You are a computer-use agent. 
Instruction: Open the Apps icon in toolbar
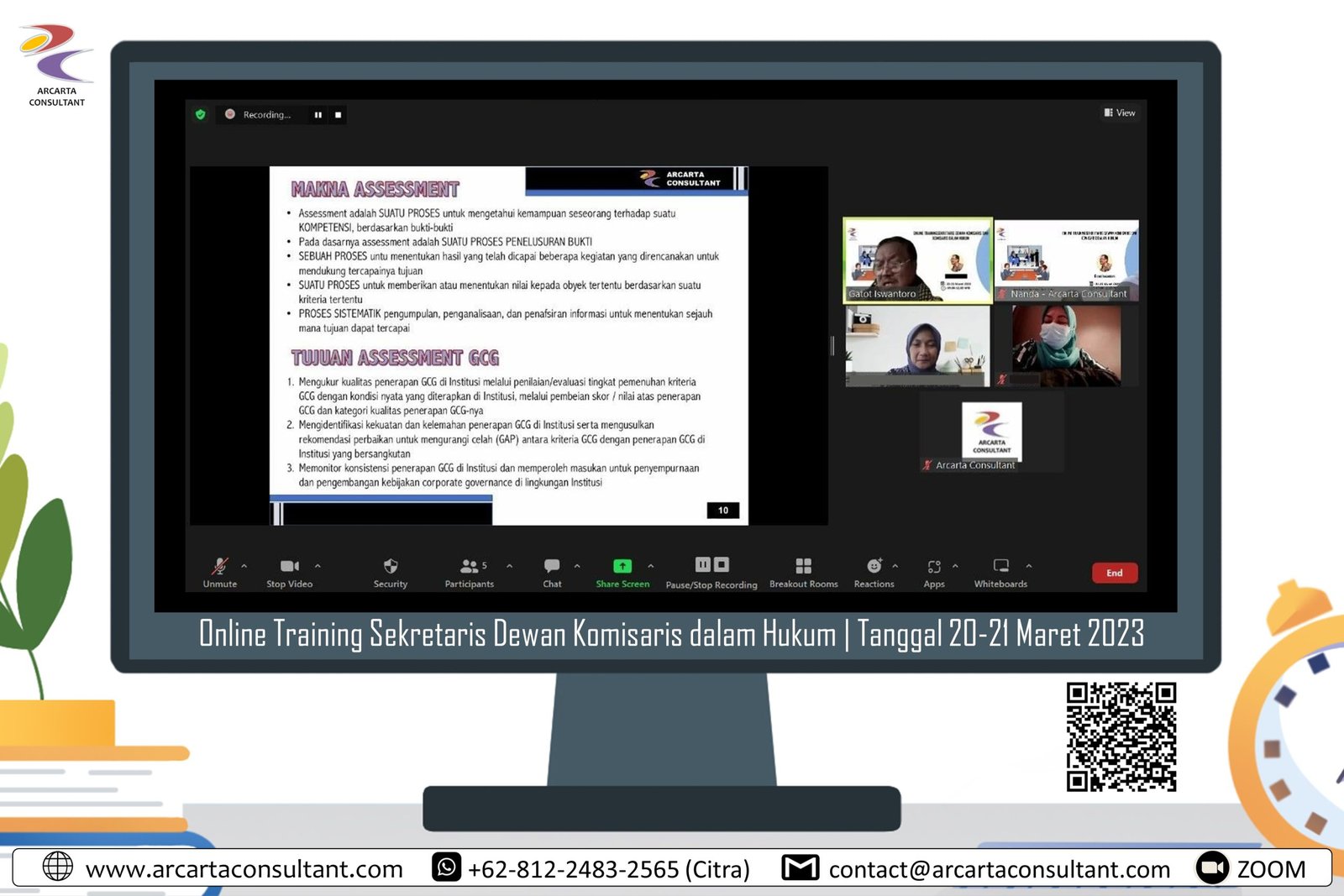pyautogui.click(x=934, y=567)
